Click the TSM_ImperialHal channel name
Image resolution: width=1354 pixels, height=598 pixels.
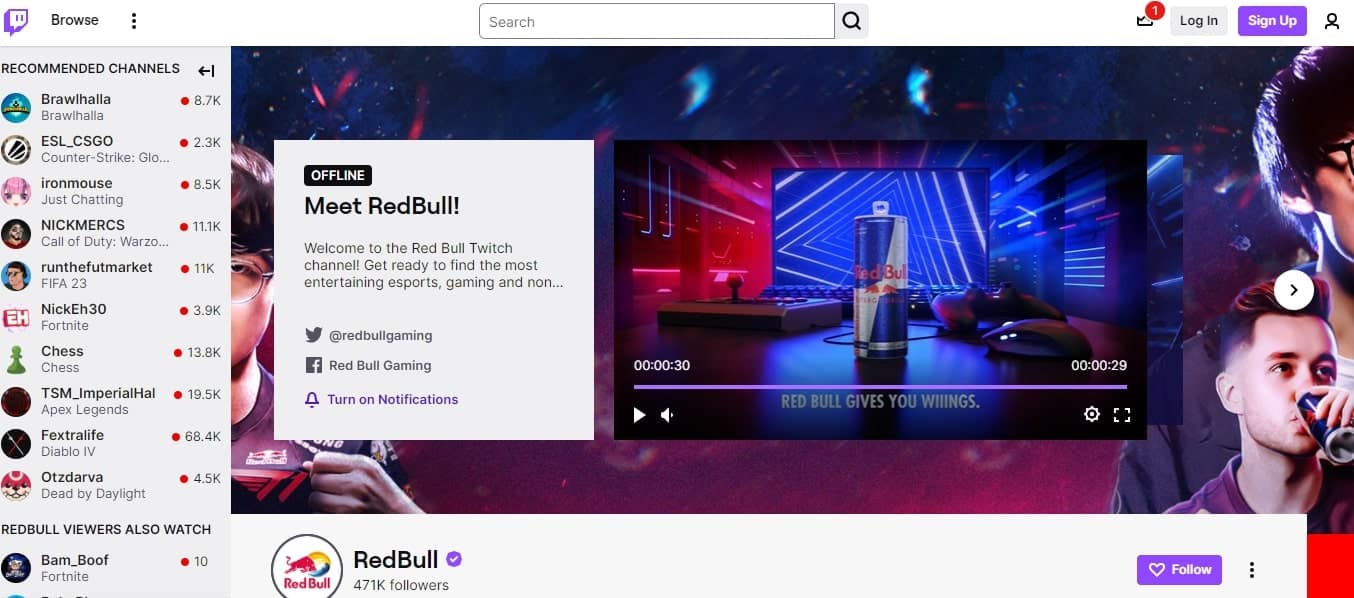click(98, 393)
